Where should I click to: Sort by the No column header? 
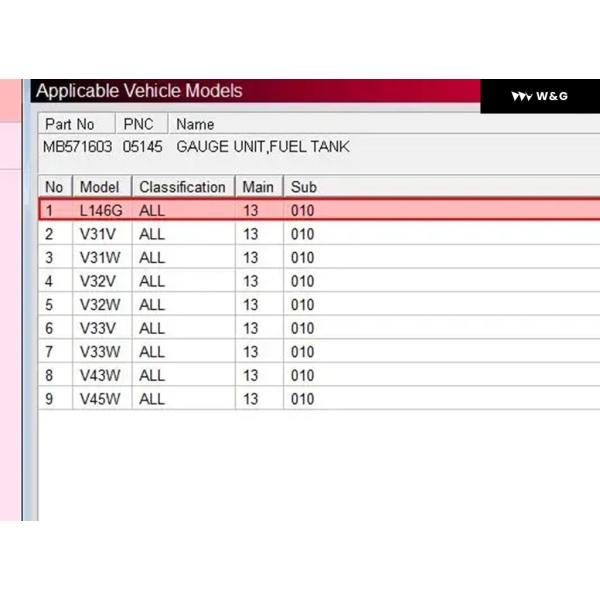coord(54,187)
